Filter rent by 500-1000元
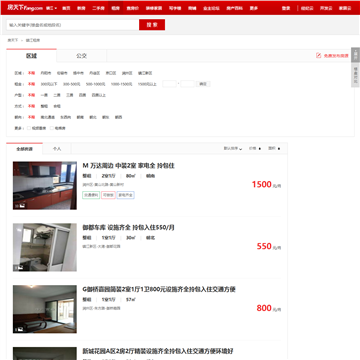Screen dimensions: 360x360 (x=96, y=84)
